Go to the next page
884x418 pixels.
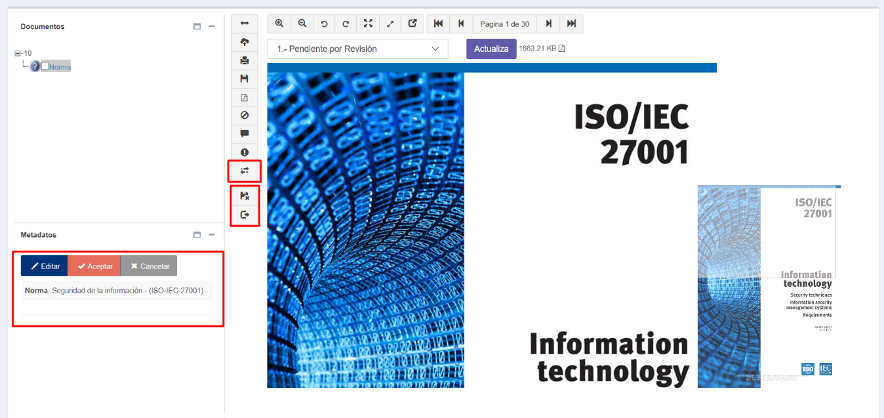tap(549, 23)
